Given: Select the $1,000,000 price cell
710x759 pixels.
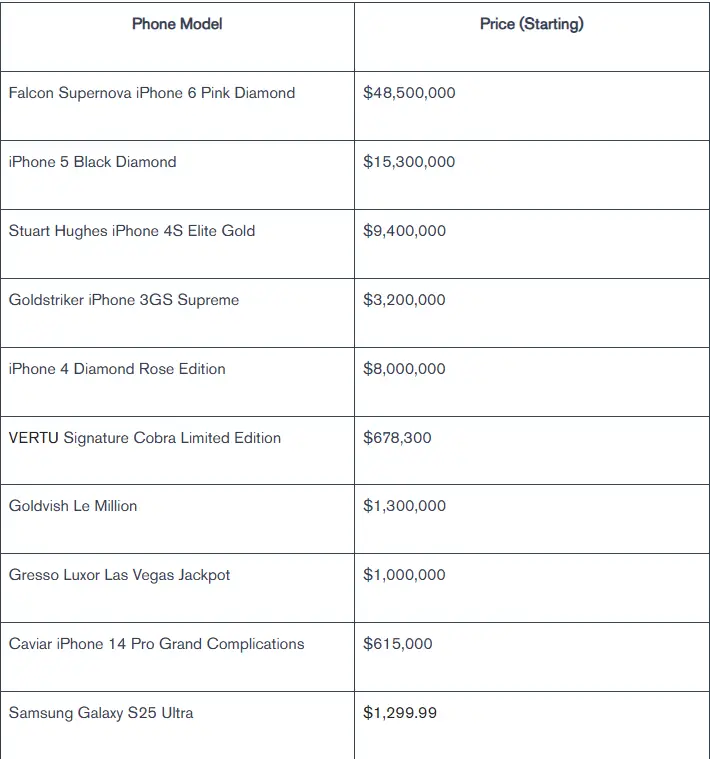Looking at the screenshot, I should (x=532, y=588).
